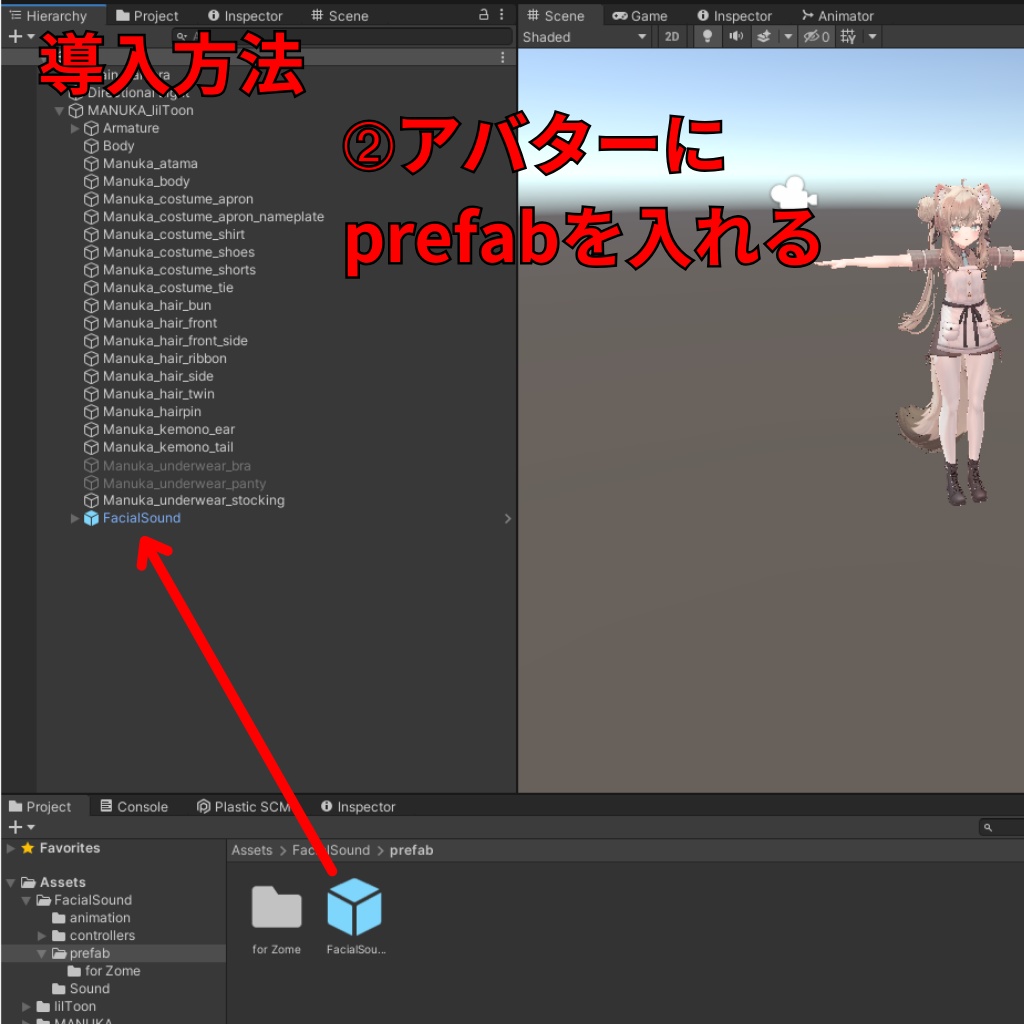The height and width of the screenshot is (1024, 1024).
Task: Click FacialSound in the breadcrumb path
Action: coord(330,850)
